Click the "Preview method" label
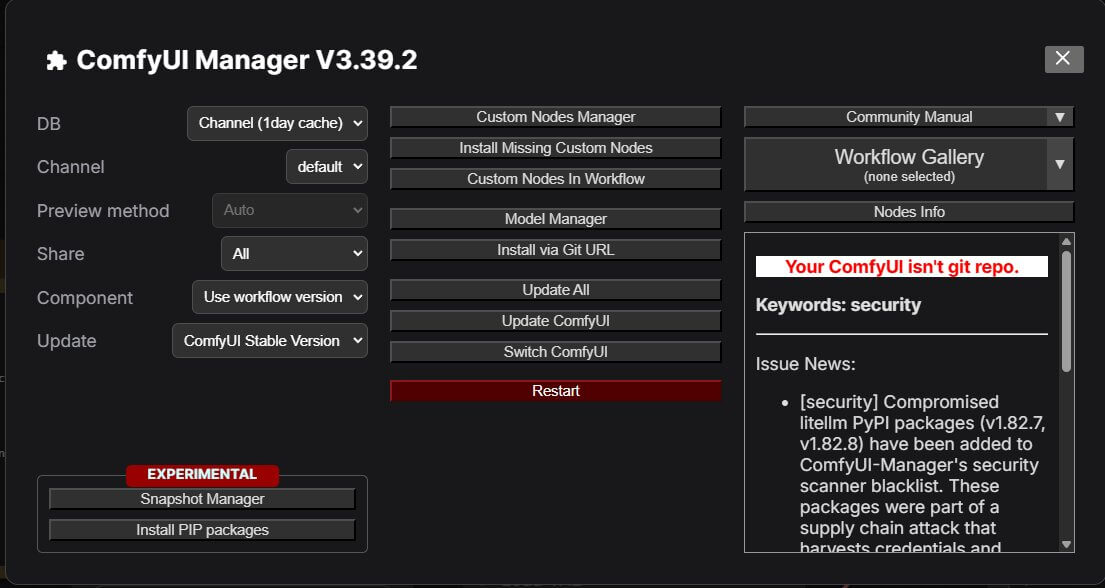 (103, 211)
